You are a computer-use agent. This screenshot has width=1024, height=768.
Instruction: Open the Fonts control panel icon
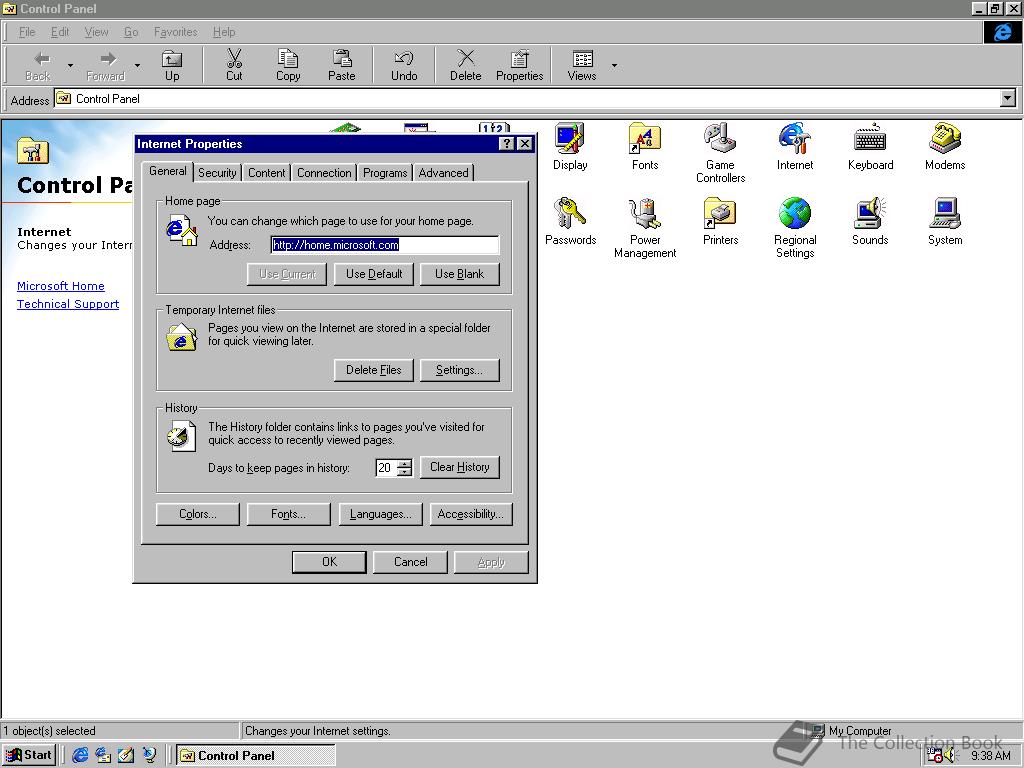point(645,147)
